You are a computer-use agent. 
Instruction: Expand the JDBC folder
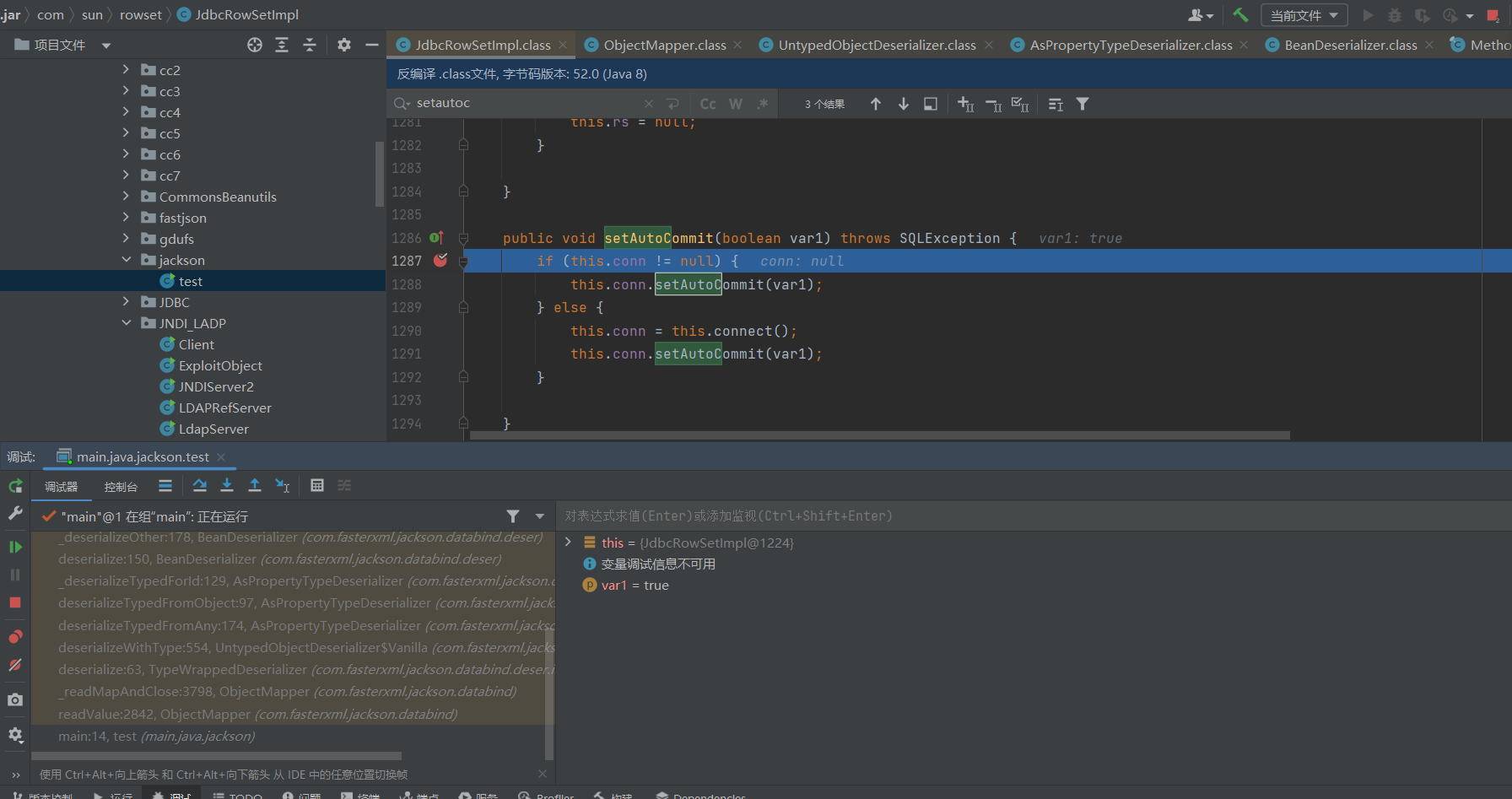point(126,302)
